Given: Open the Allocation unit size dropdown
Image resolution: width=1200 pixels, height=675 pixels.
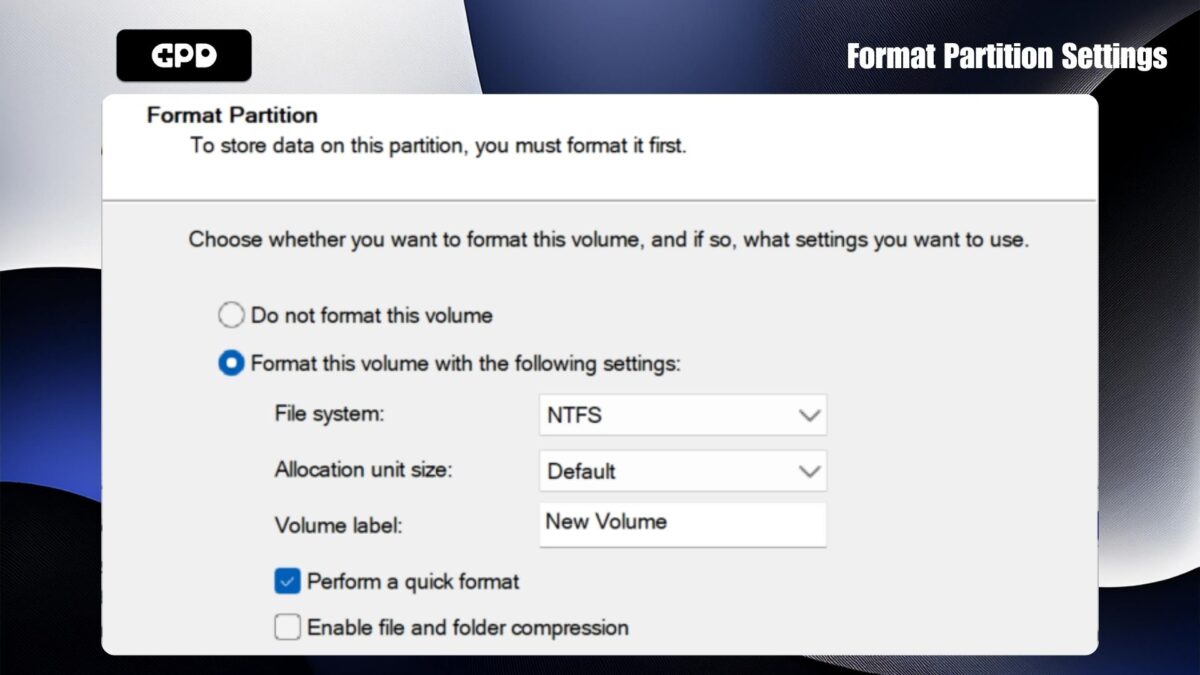Looking at the screenshot, I should pos(683,470).
